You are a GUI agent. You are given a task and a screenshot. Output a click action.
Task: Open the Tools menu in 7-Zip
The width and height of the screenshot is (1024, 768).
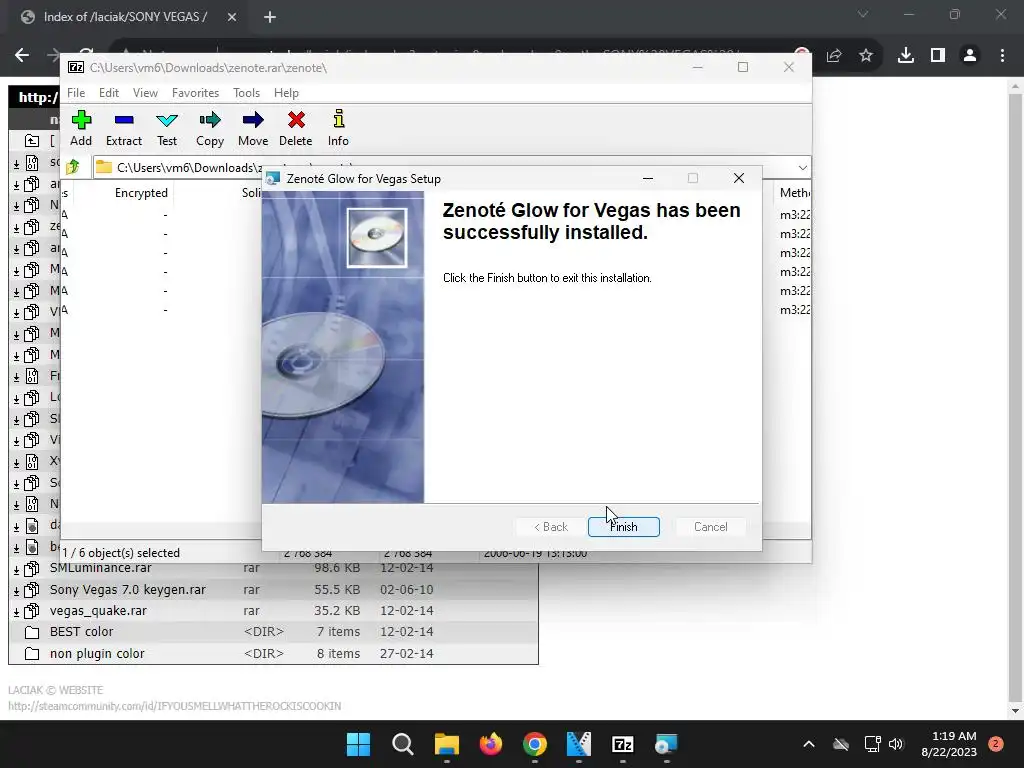pyautogui.click(x=246, y=93)
